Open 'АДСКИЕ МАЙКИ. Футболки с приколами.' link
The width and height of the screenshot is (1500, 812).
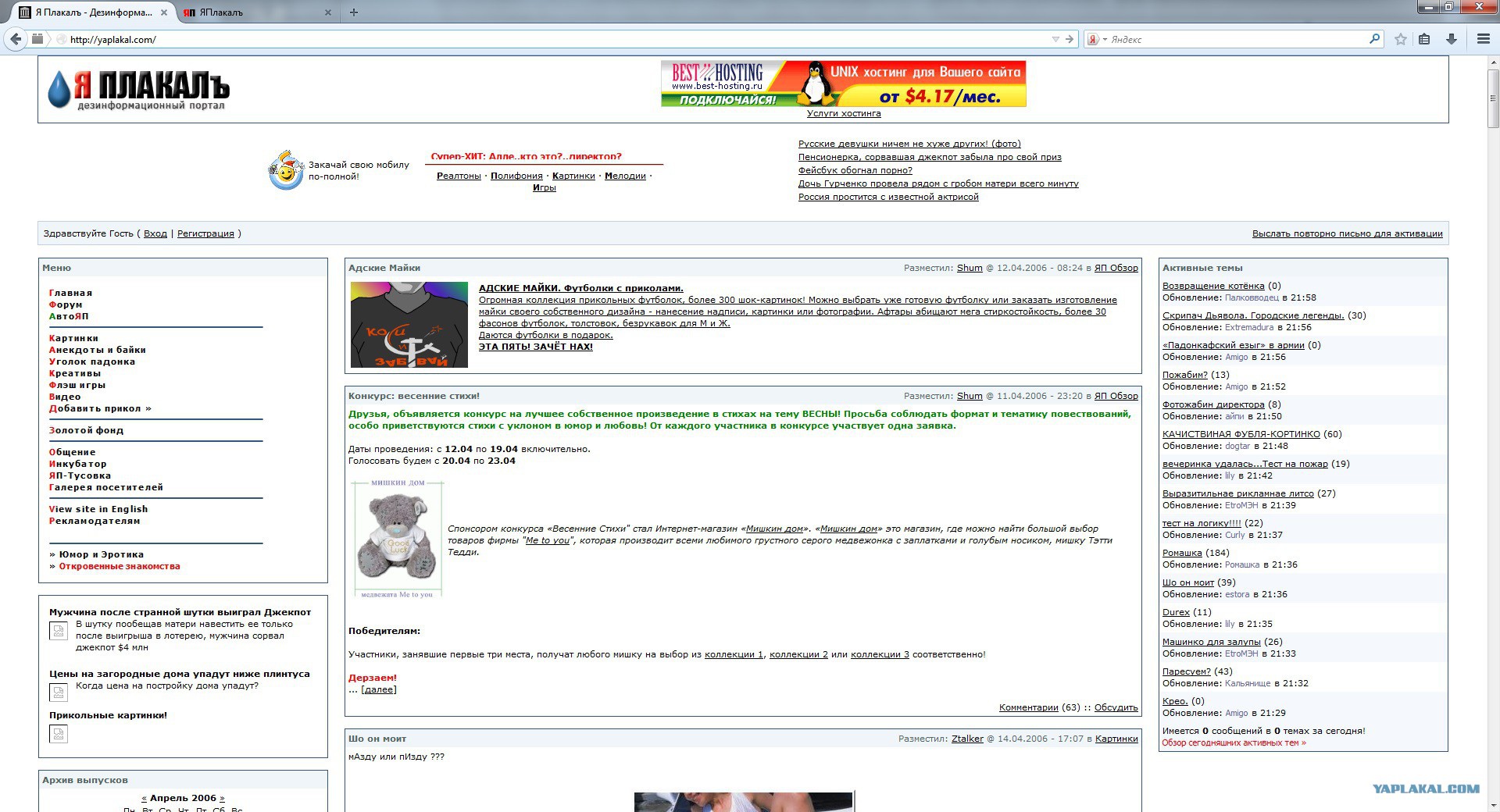(x=581, y=288)
